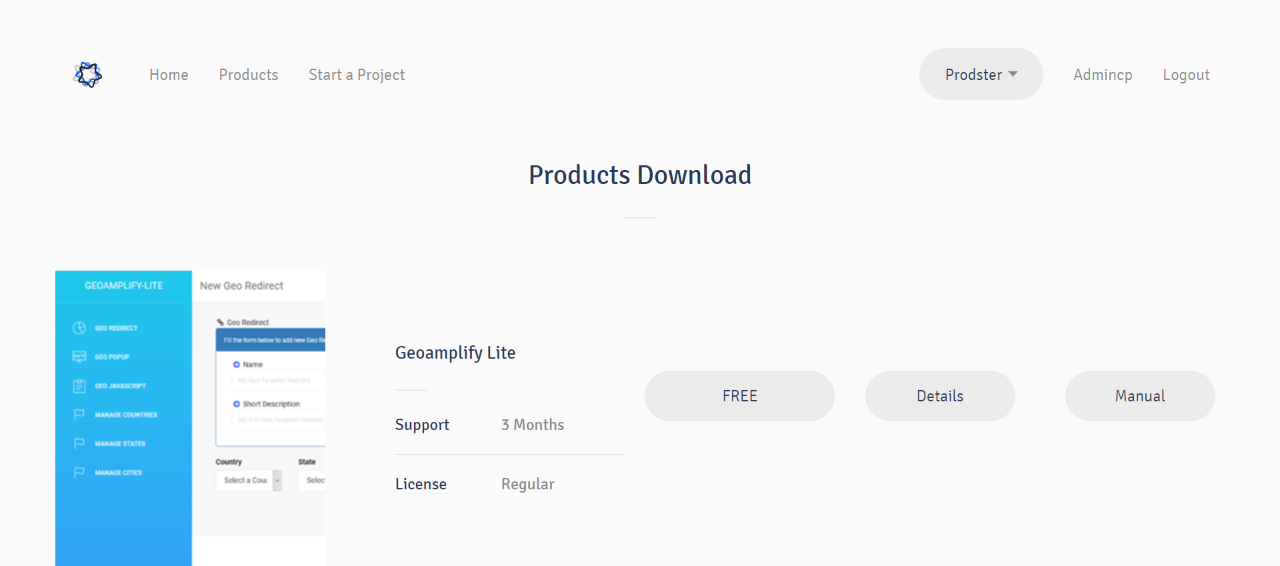
Task: Select the Name radio bullet in preview
Action: (x=237, y=365)
